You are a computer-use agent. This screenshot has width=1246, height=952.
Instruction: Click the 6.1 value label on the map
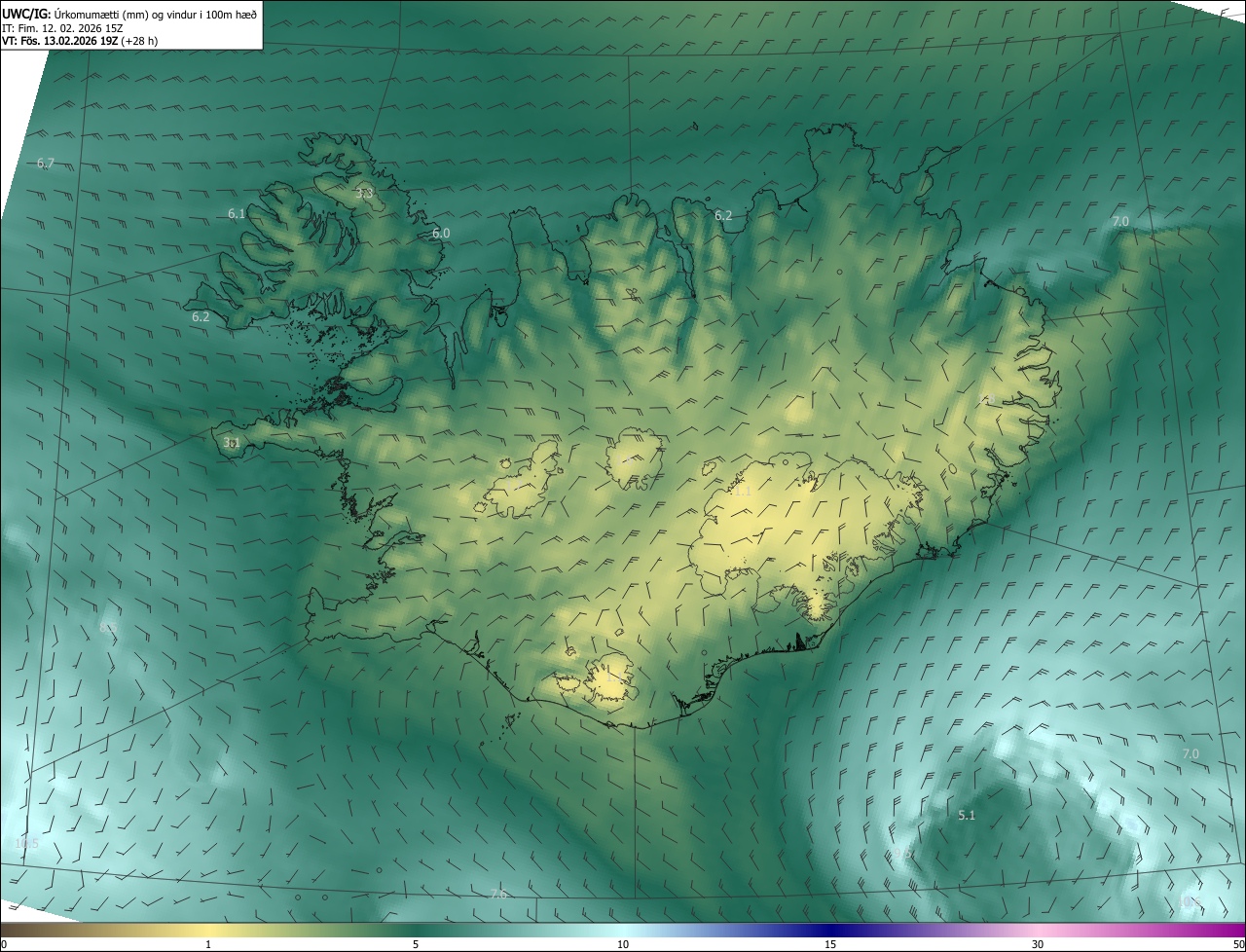pyautogui.click(x=237, y=214)
